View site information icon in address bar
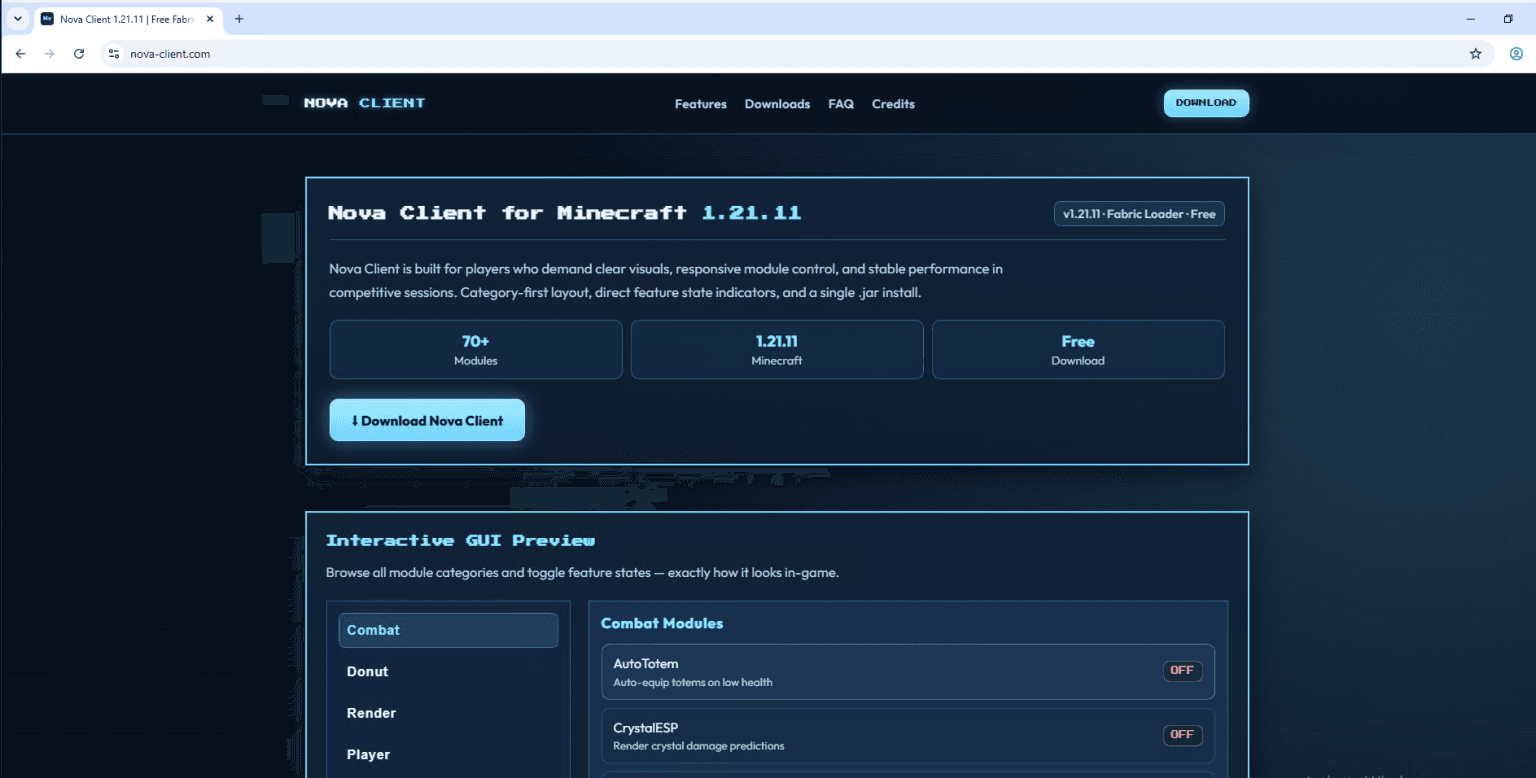The image size is (1536, 778). click(114, 54)
